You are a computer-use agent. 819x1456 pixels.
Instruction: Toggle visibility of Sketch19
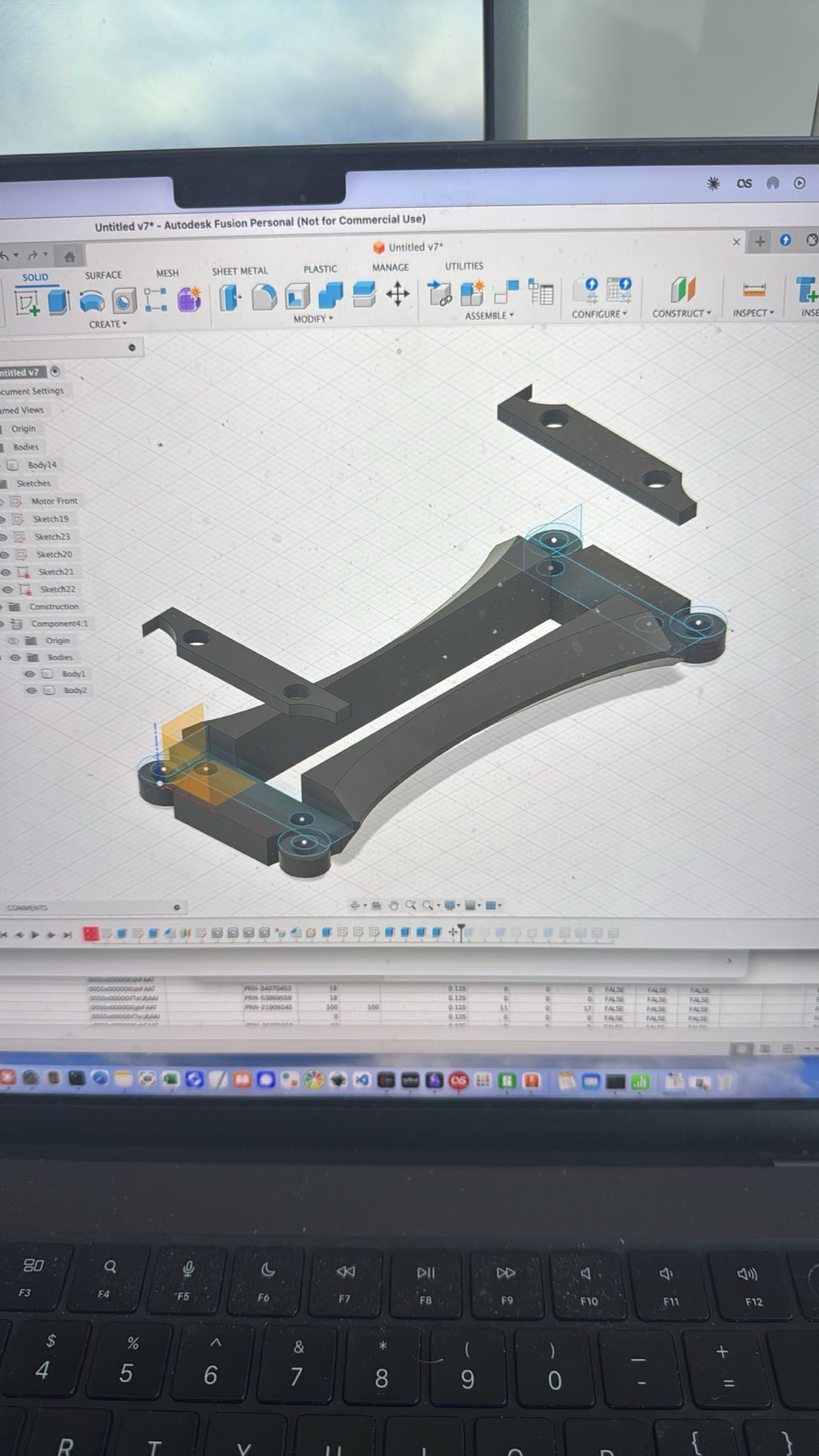3,519
